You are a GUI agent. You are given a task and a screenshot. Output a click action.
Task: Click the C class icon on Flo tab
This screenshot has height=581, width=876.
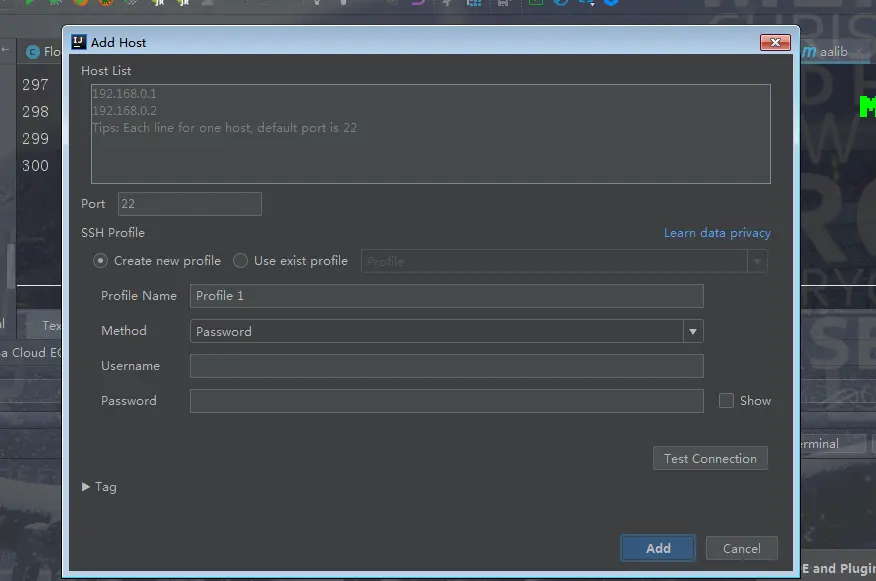tap(33, 52)
